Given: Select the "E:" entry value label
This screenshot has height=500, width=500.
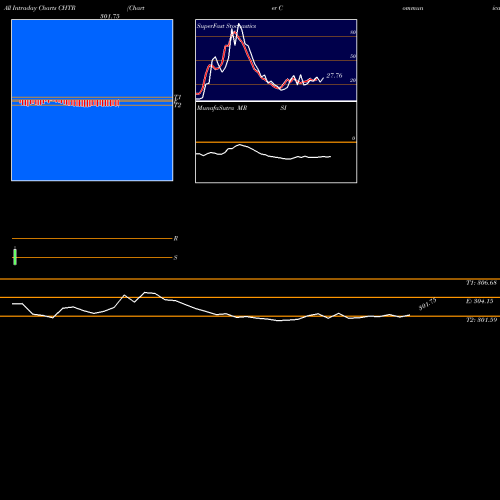Looking at the screenshot, I should click(479, 301).
